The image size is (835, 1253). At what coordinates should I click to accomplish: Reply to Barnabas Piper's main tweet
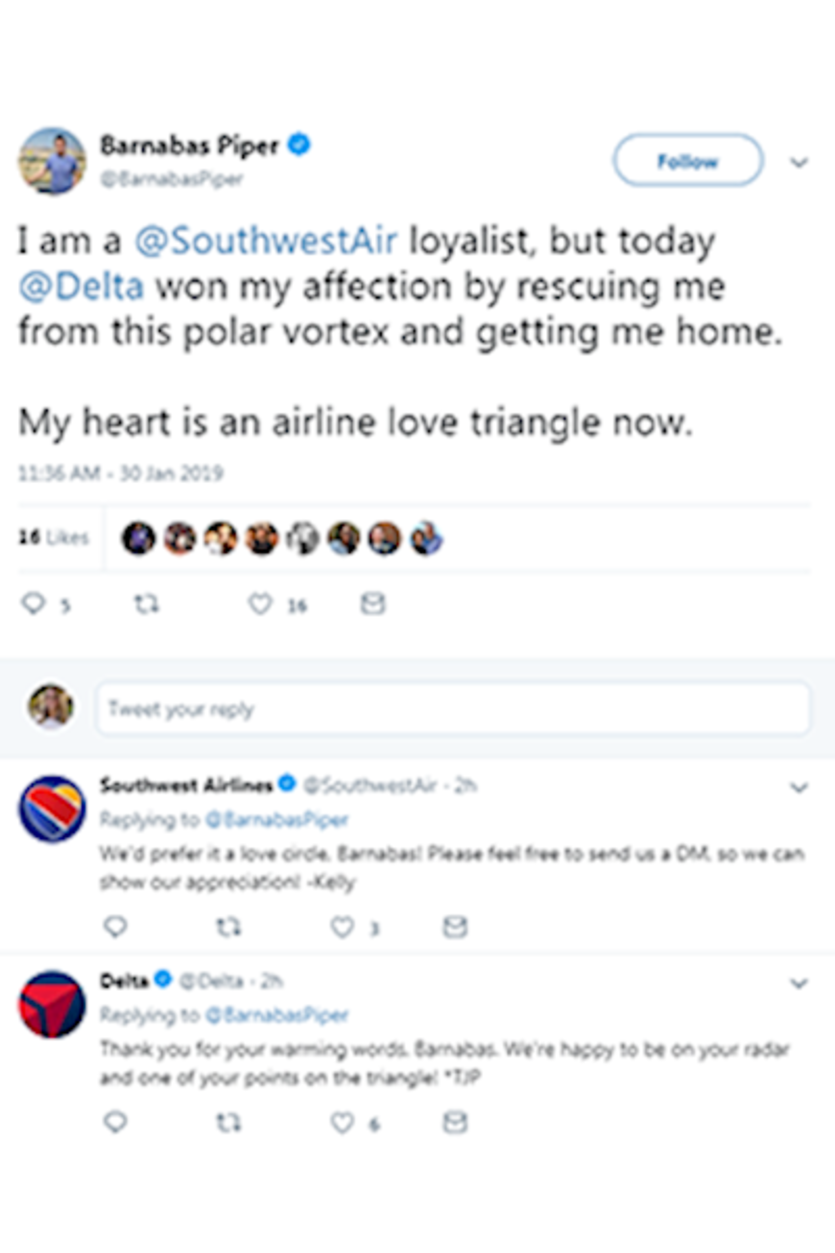34,604
